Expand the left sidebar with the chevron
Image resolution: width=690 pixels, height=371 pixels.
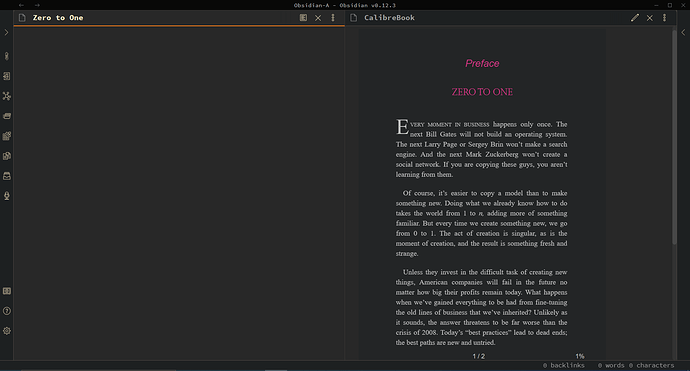(x=6, y=33)
